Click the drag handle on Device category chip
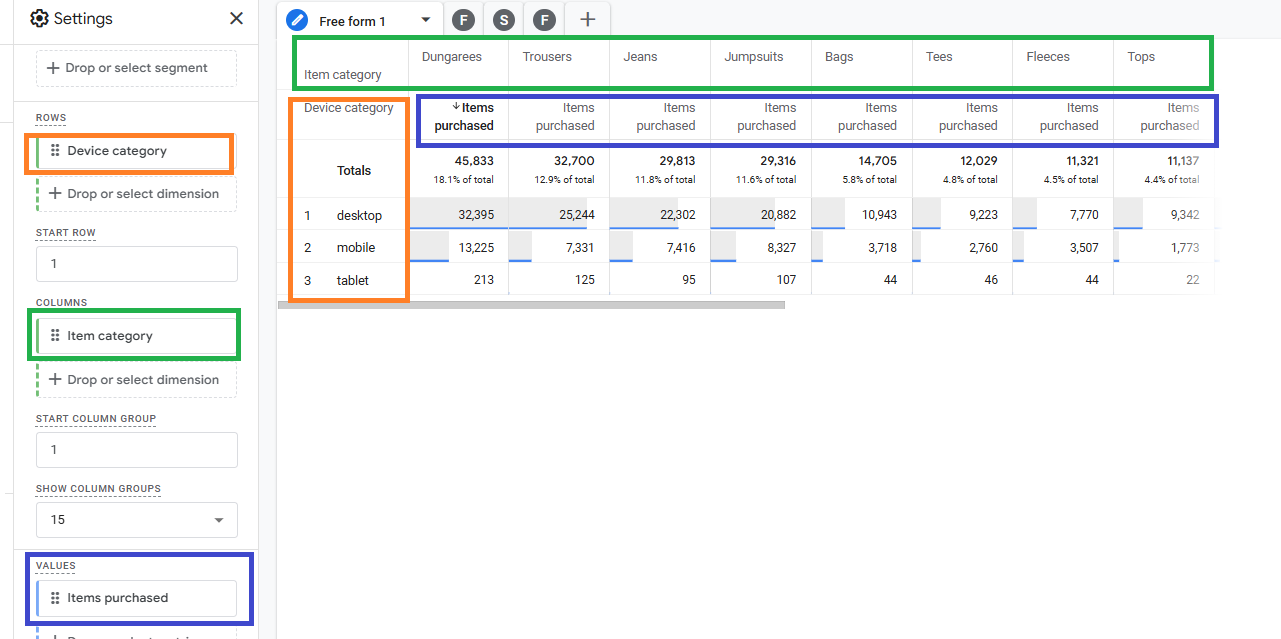The height and width of the screenshot is (639, 1281). (55, 151)
